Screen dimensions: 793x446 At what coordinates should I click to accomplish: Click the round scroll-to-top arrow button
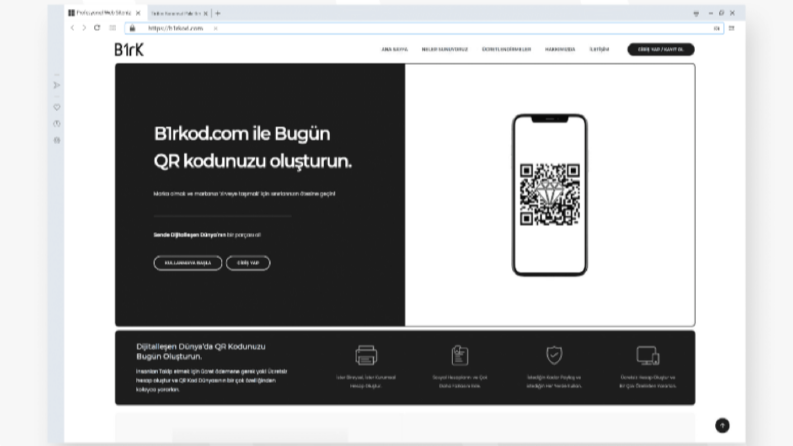tap(722, 425)
